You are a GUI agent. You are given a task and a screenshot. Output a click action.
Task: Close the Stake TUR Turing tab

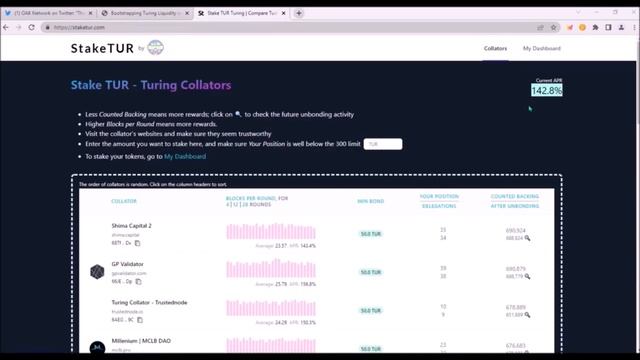284,13
